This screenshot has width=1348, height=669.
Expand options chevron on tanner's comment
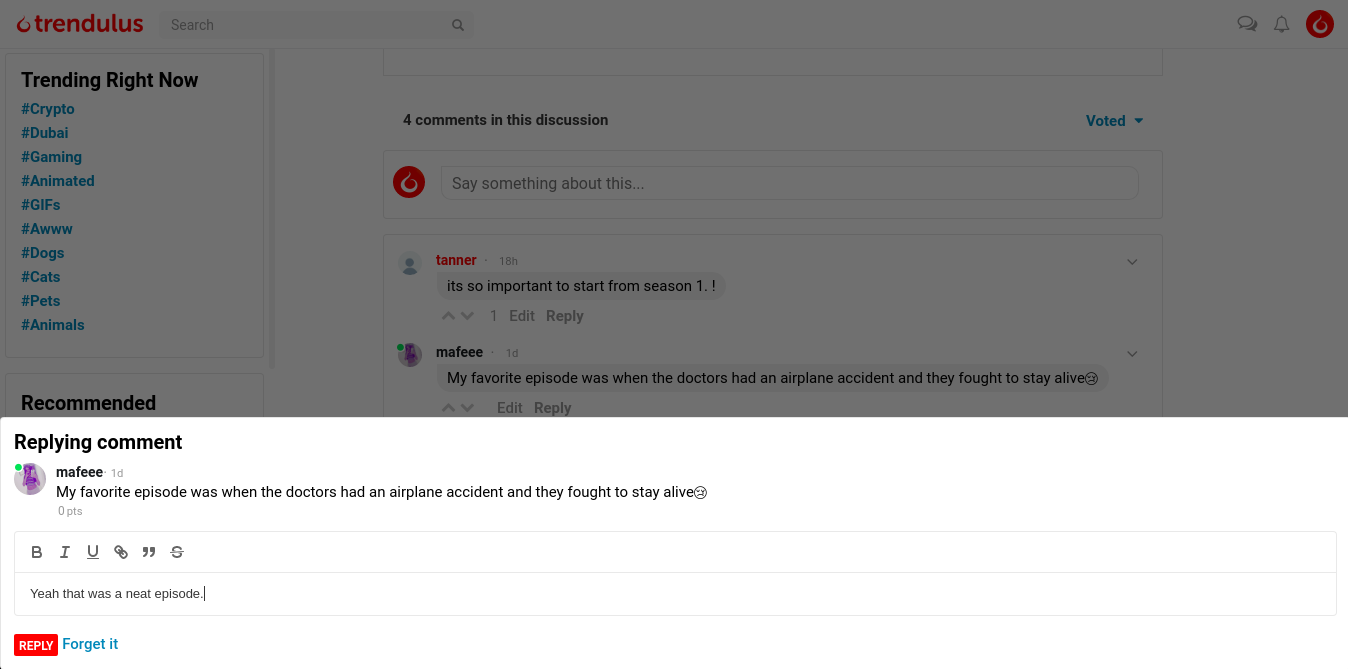coord(1132,262)
